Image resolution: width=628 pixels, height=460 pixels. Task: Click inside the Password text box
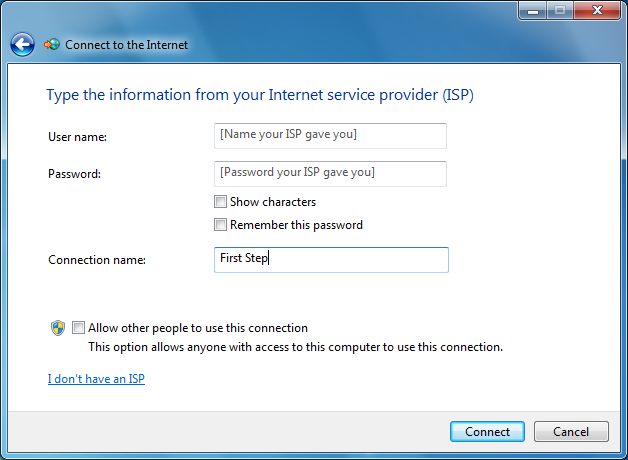click(x=330, y=173)
